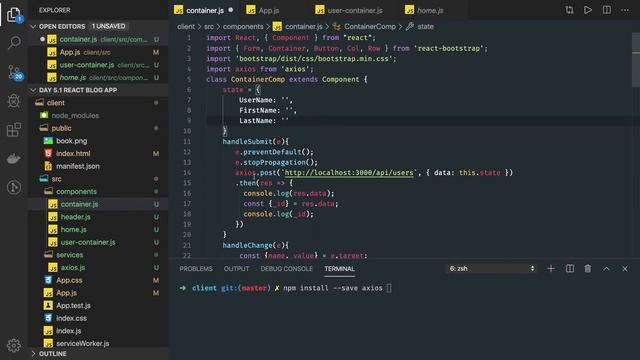Viewport: 640px width, 360px height.
Task: Open index.css in explorer tree
Action: tap(71, 318)
